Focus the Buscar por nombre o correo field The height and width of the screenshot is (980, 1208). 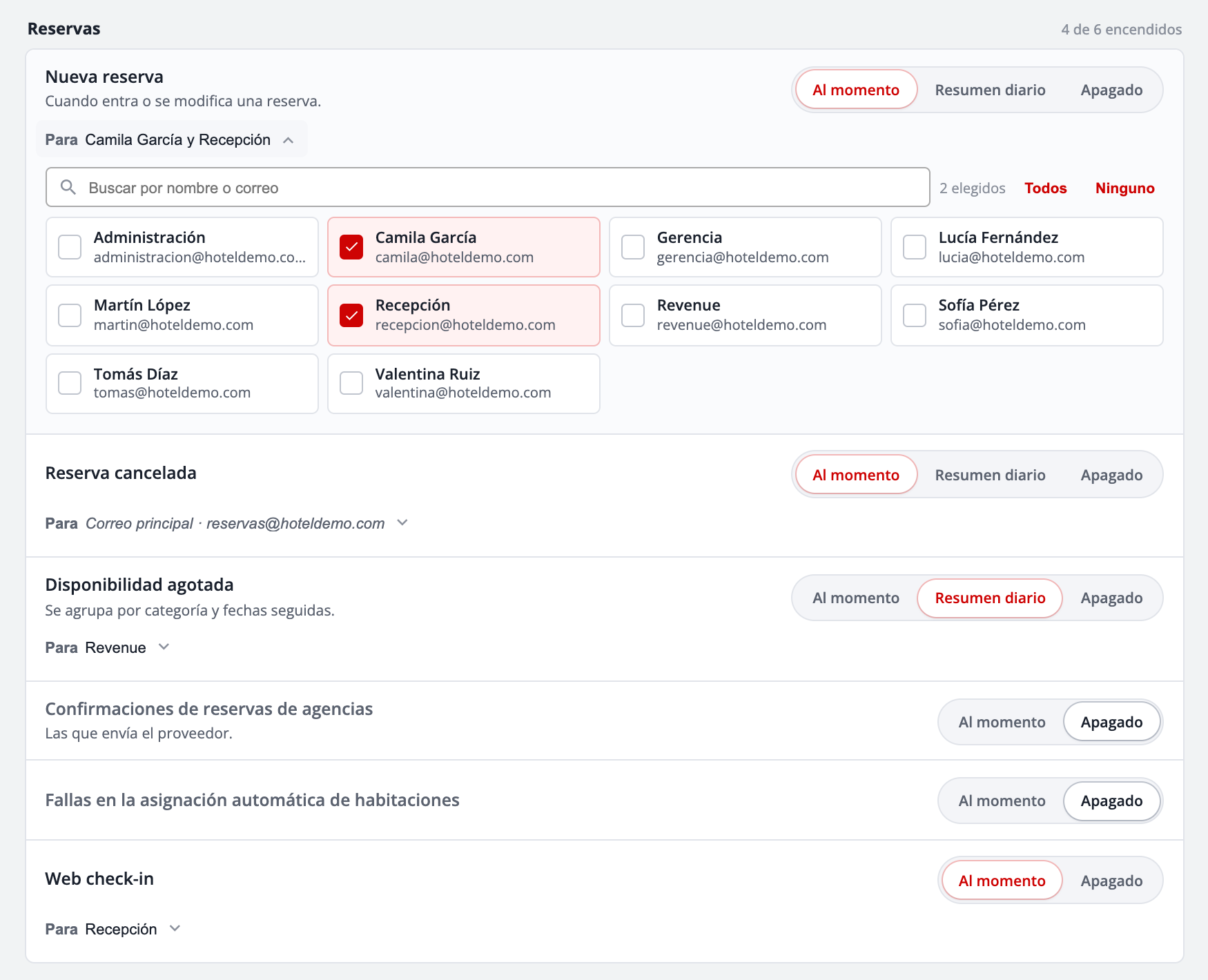[x=488, y=187]
